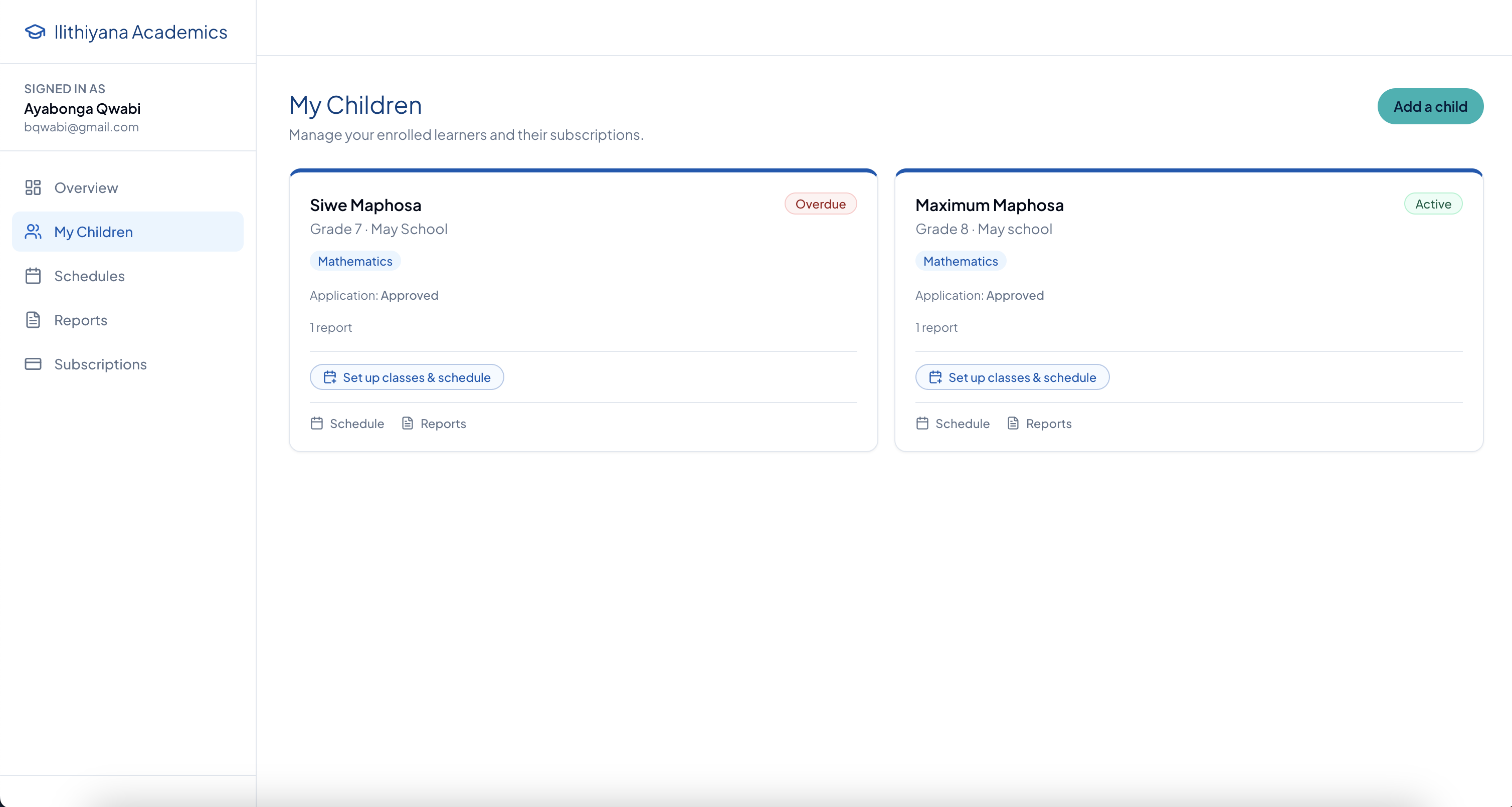Click calendar icon beside Maximum's Schedule link
This screenshot has height=807, width=1512.
pyautogui.click(x=922, y=423)
